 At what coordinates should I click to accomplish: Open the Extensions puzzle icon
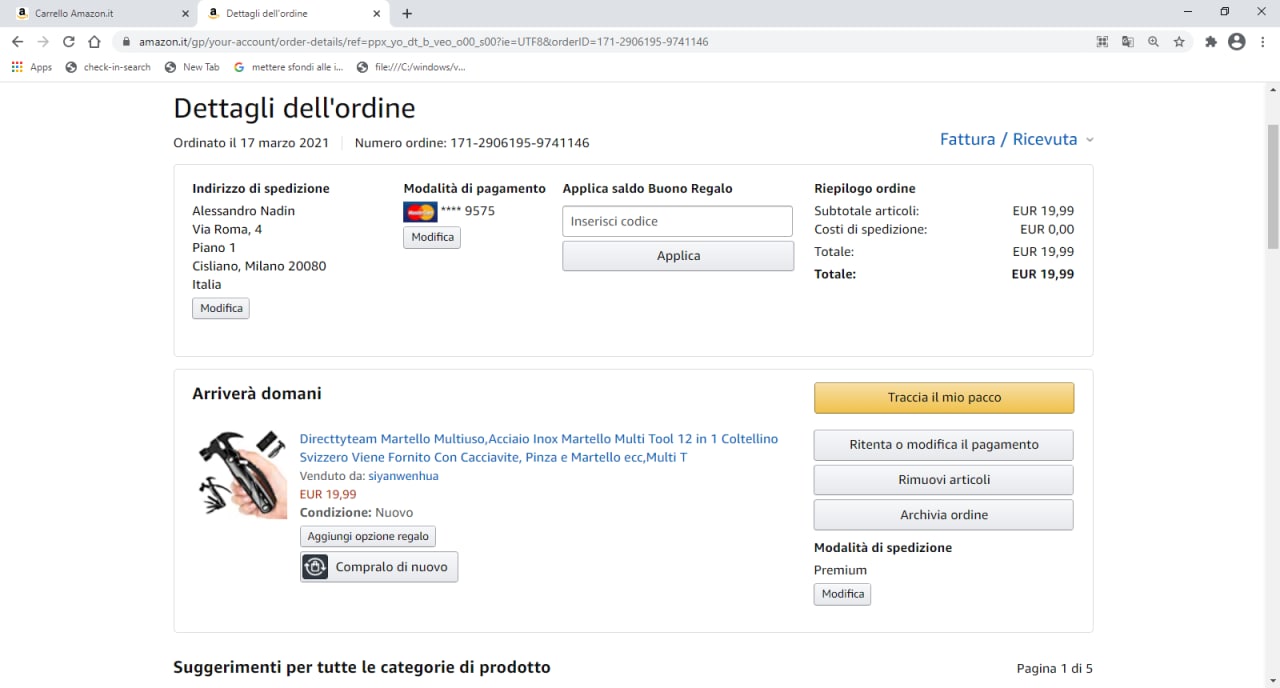click(1211, 42)
